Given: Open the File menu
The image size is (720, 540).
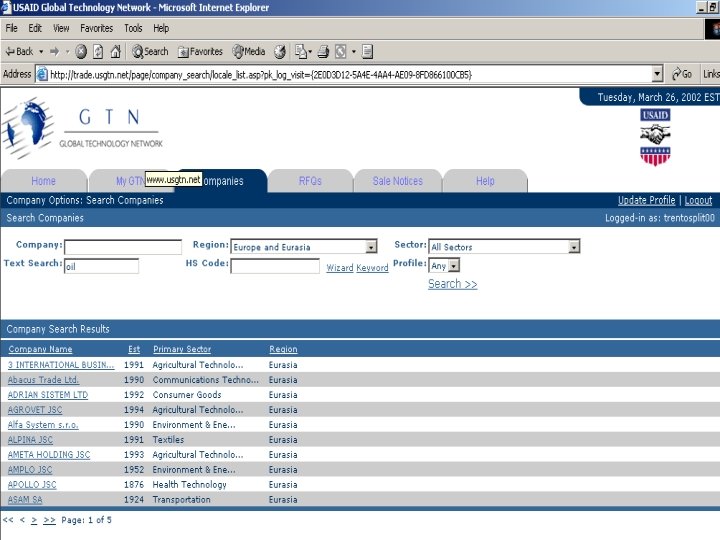Looking at the screenshot, I should [x=11, y=28].
